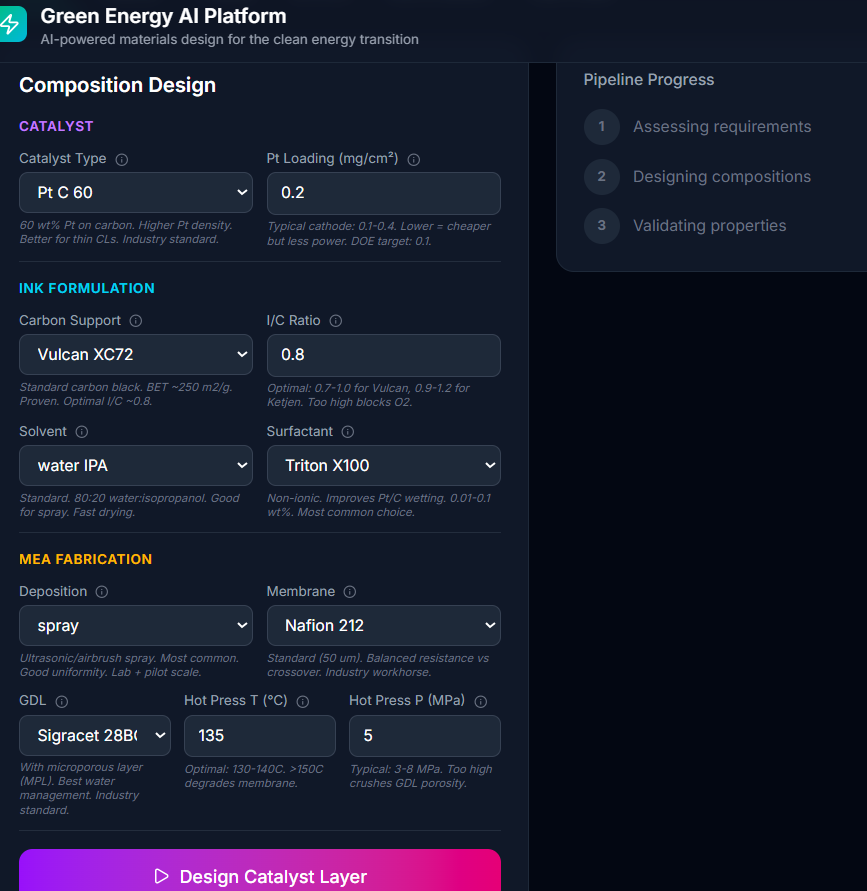
Task: Click pipeline step 3 circle
Action: coord(602,226)
